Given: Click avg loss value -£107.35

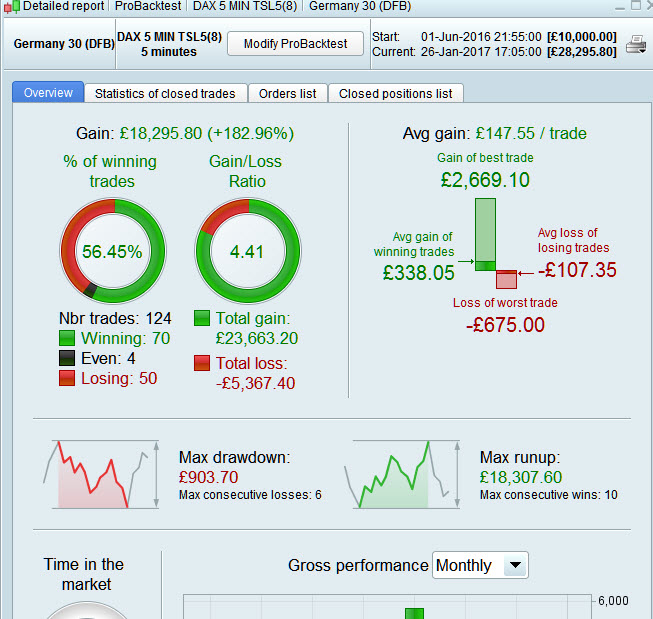Looking at the screenshot, I should pyautogui.click(x=577, y=270).
